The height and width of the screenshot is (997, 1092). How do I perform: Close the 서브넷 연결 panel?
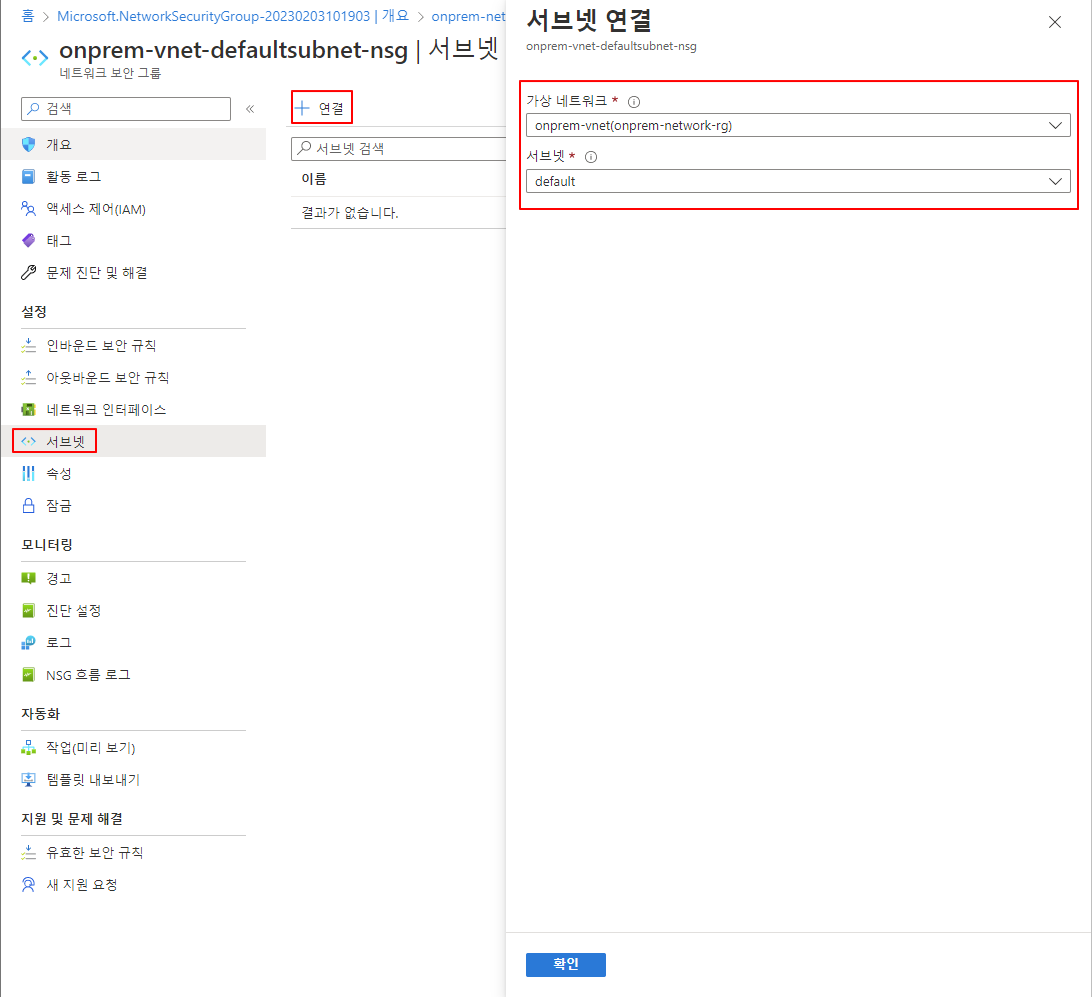(x=1054, y=22)
